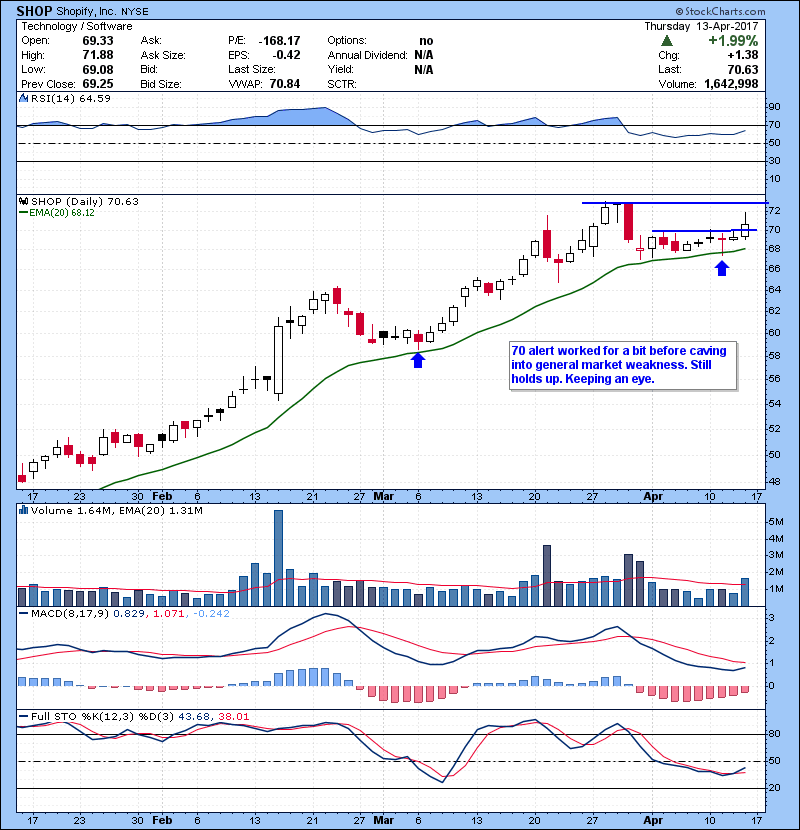Click the Feb label on the bottom date axis
The image size is (800, 830).
163,820
